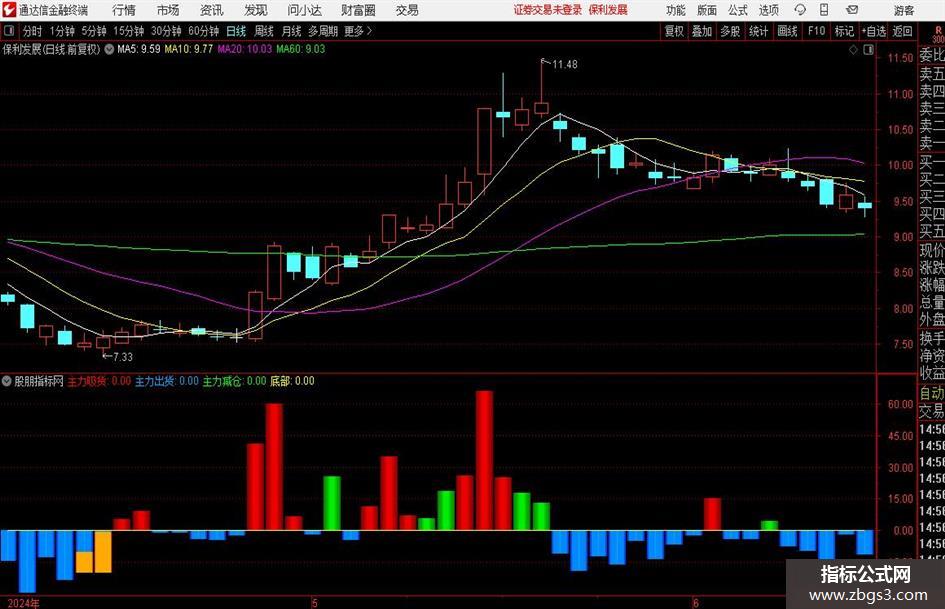Screen dimensions: 945x609
Task: Click the 游客 guest account label
Action: pyautogui.click(x=904, y=10)
